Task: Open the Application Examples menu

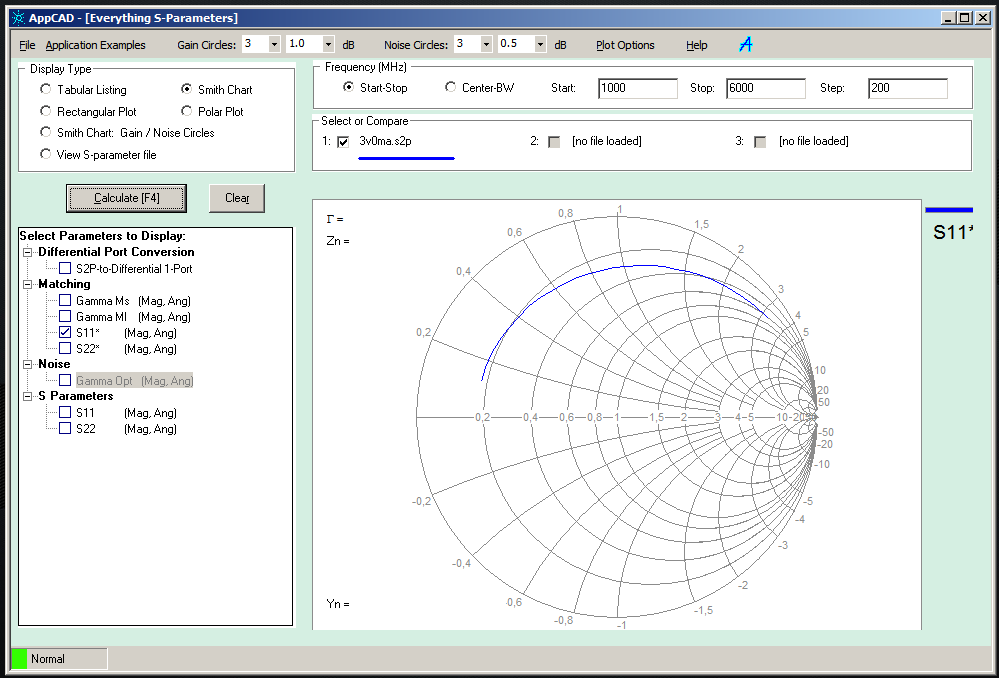Action: (95, 45)
